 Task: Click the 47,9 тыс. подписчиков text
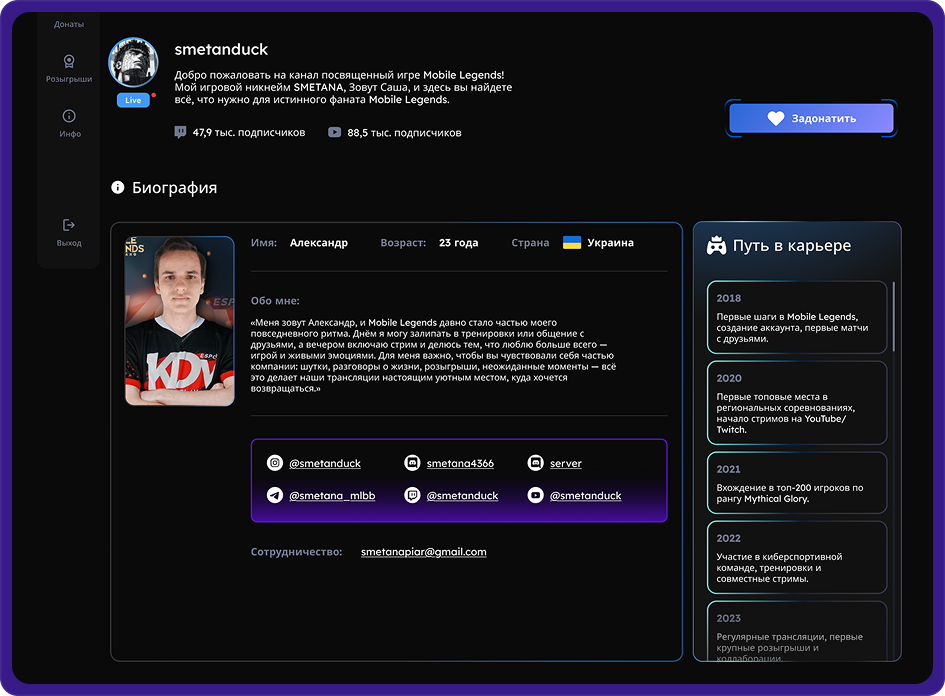click(249, 132)
